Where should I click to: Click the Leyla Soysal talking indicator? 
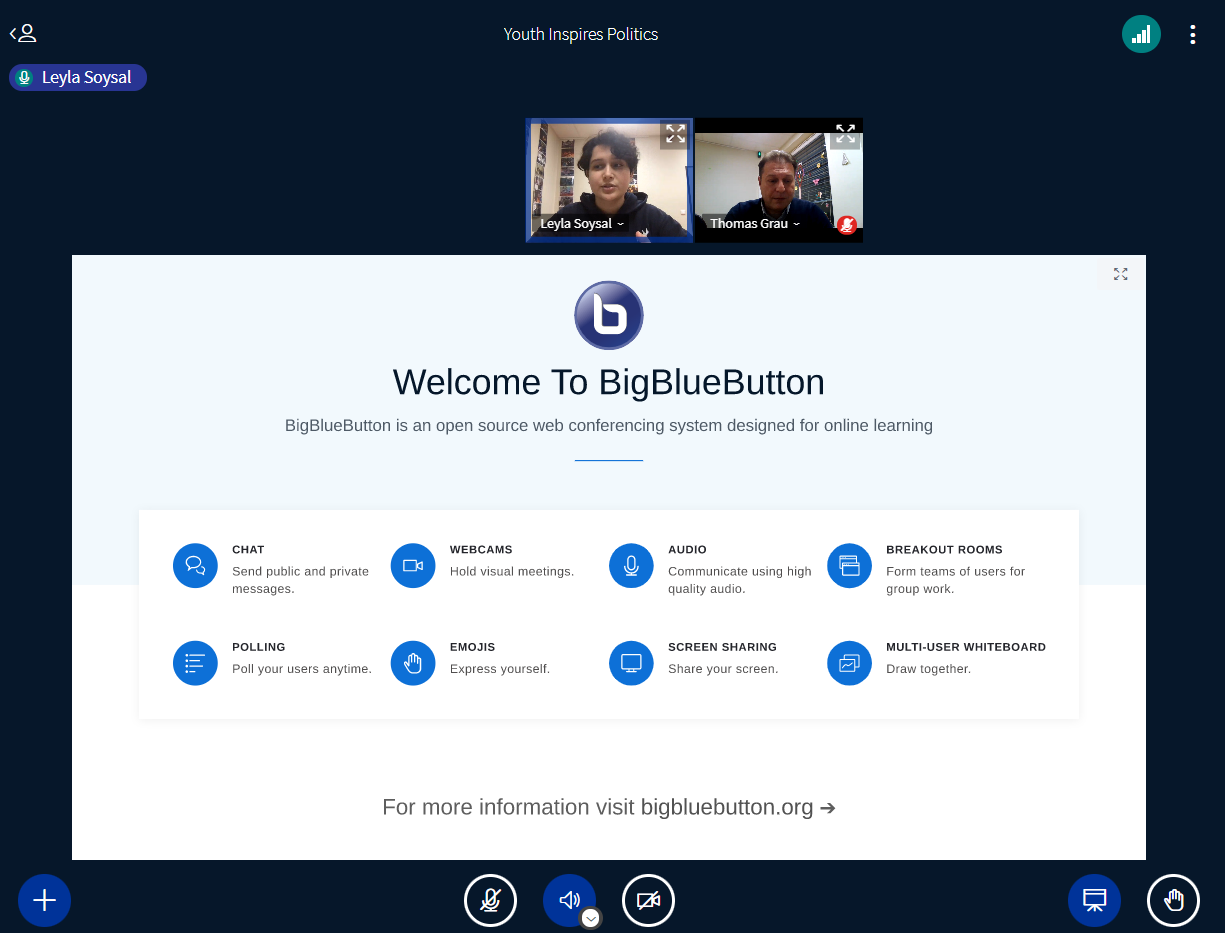(78, 78)
